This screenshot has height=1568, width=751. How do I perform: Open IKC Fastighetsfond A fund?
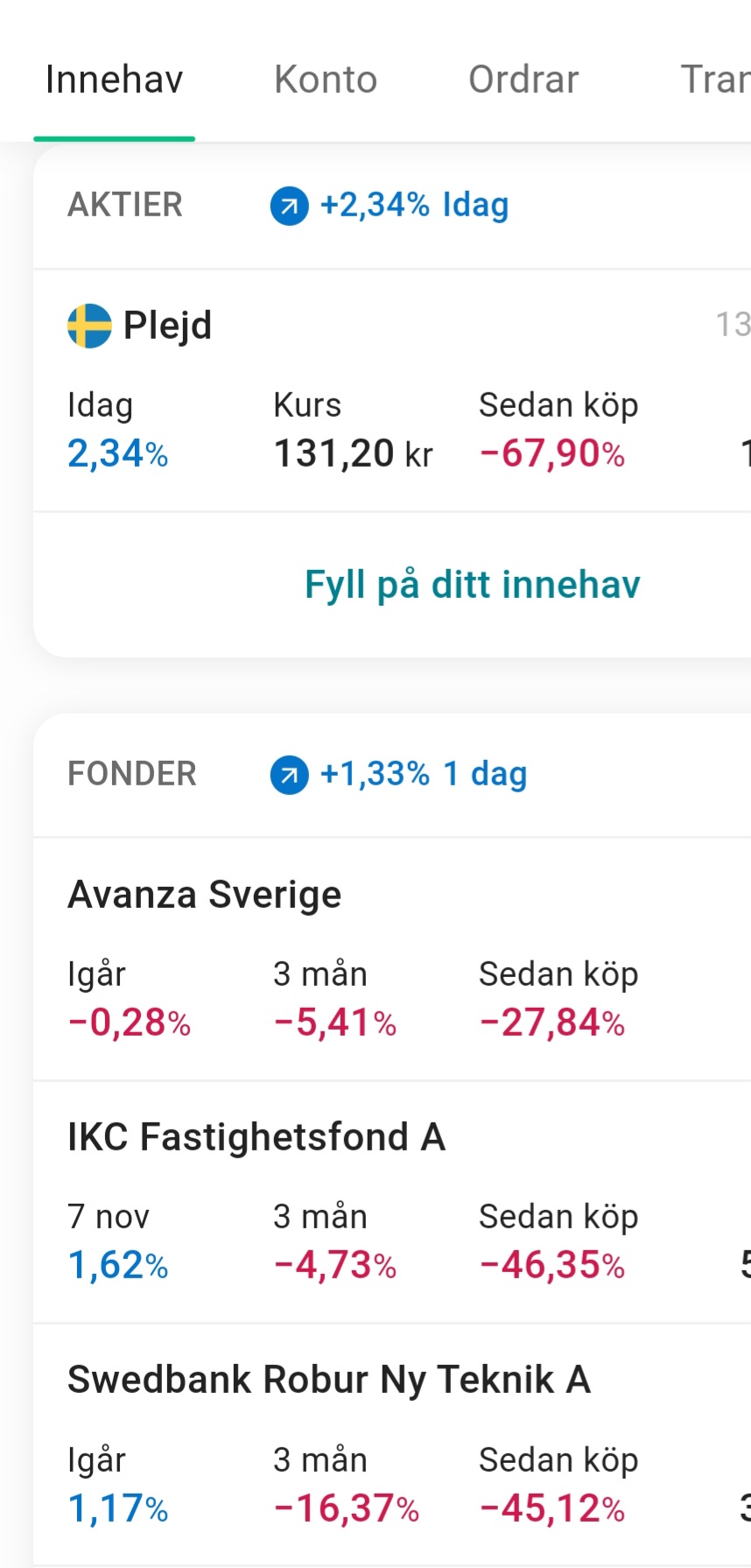[x=392, y=1202]
